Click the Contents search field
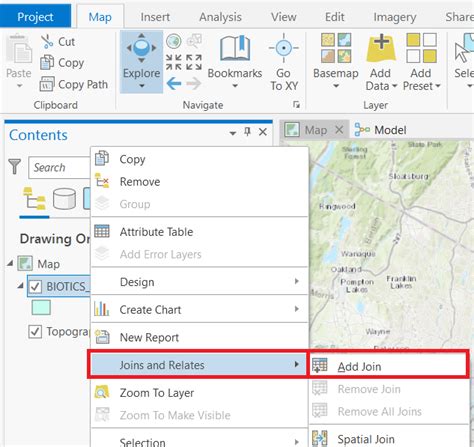 59,167
